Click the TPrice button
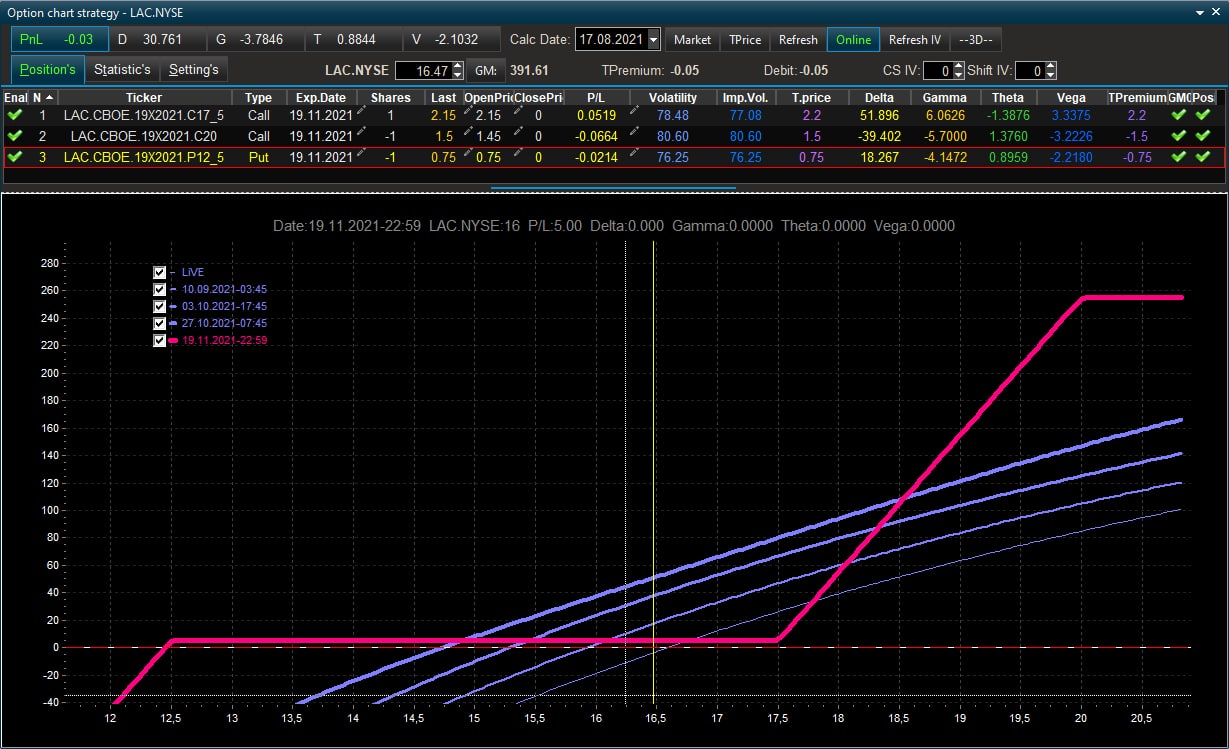The width and height of the screenshot is (1229, 749). click(x=745, y=40)
